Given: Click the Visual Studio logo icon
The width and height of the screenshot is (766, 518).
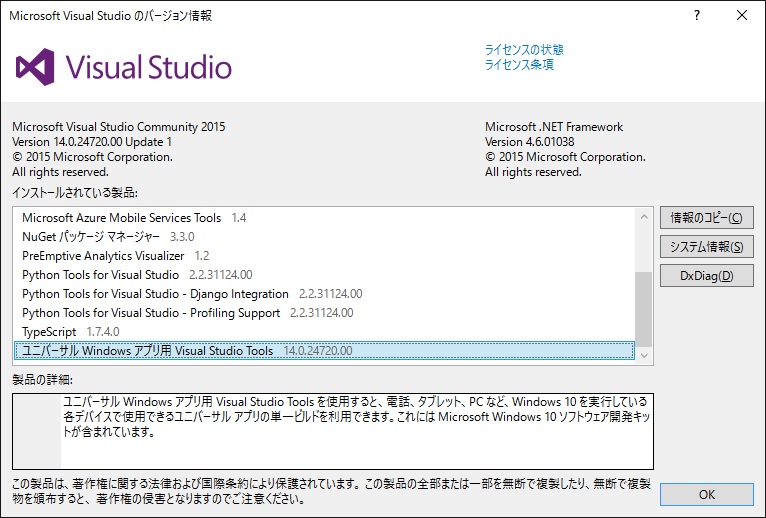Looking at the screenshot, I should [x=36, y=67].
